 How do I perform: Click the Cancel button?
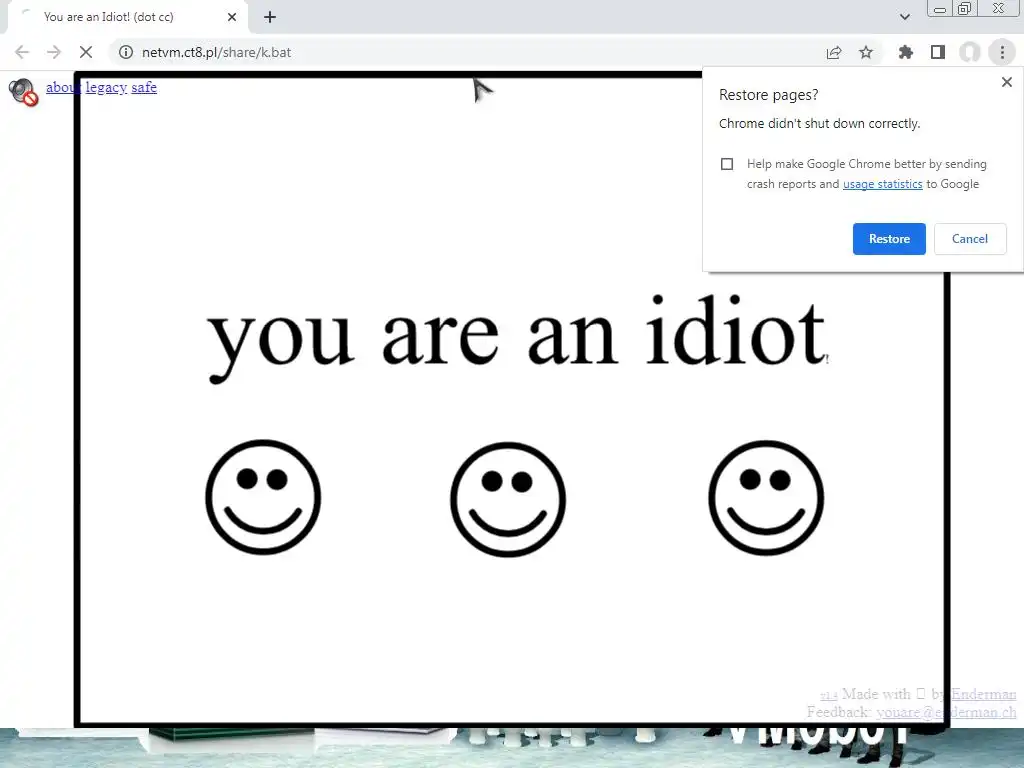tap(970, 239)
